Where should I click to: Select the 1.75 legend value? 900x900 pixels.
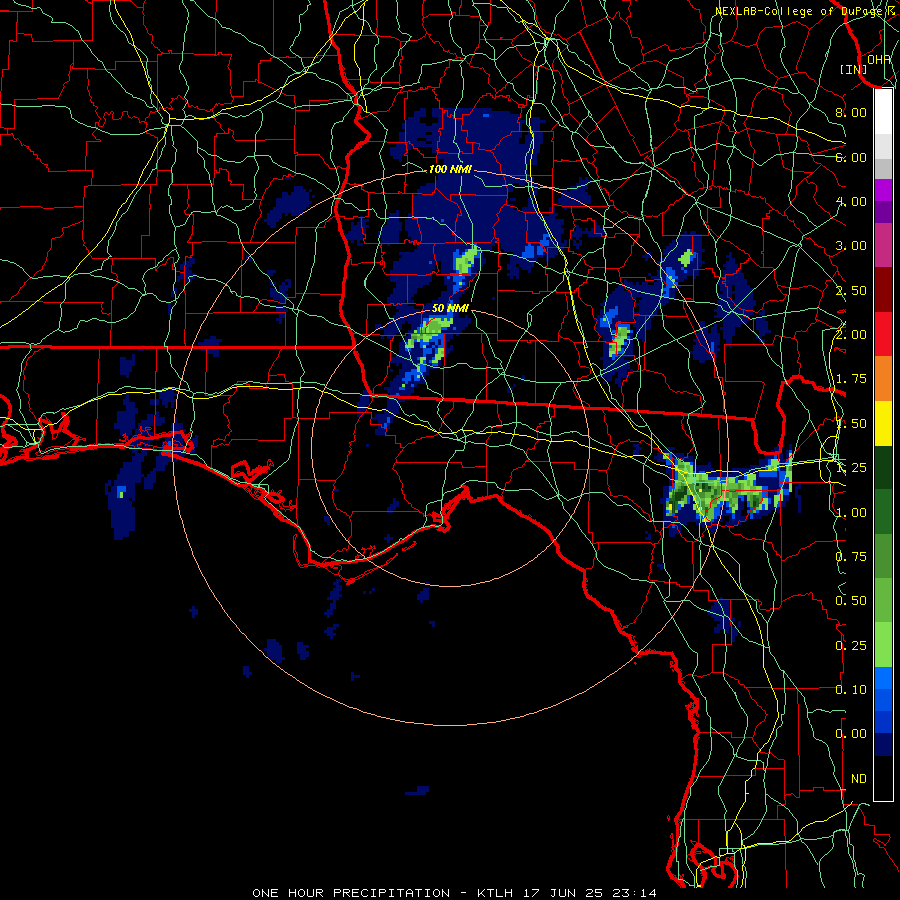point(851,379)
